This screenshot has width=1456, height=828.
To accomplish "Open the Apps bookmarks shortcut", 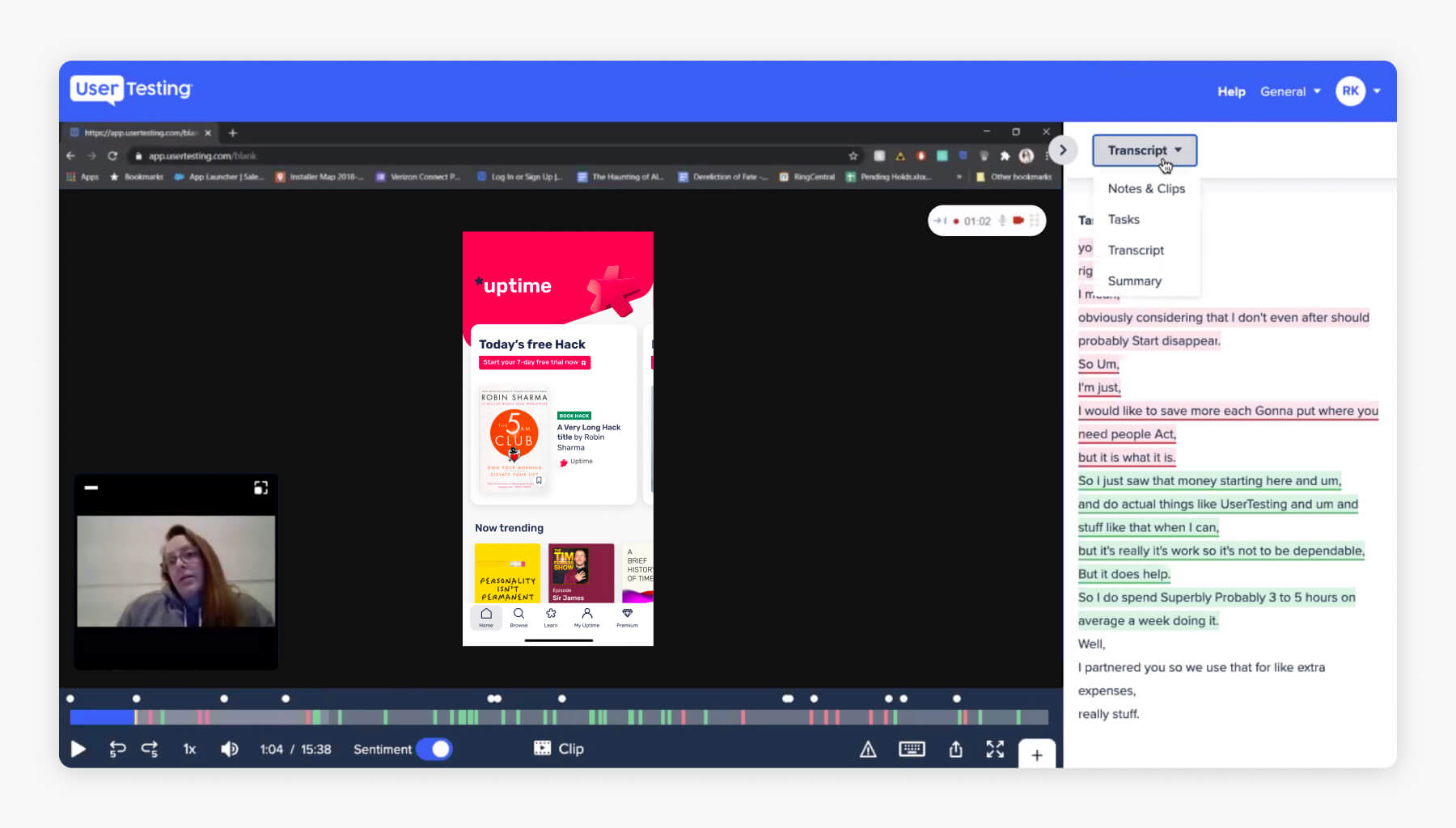I will [x=83, y=176].
